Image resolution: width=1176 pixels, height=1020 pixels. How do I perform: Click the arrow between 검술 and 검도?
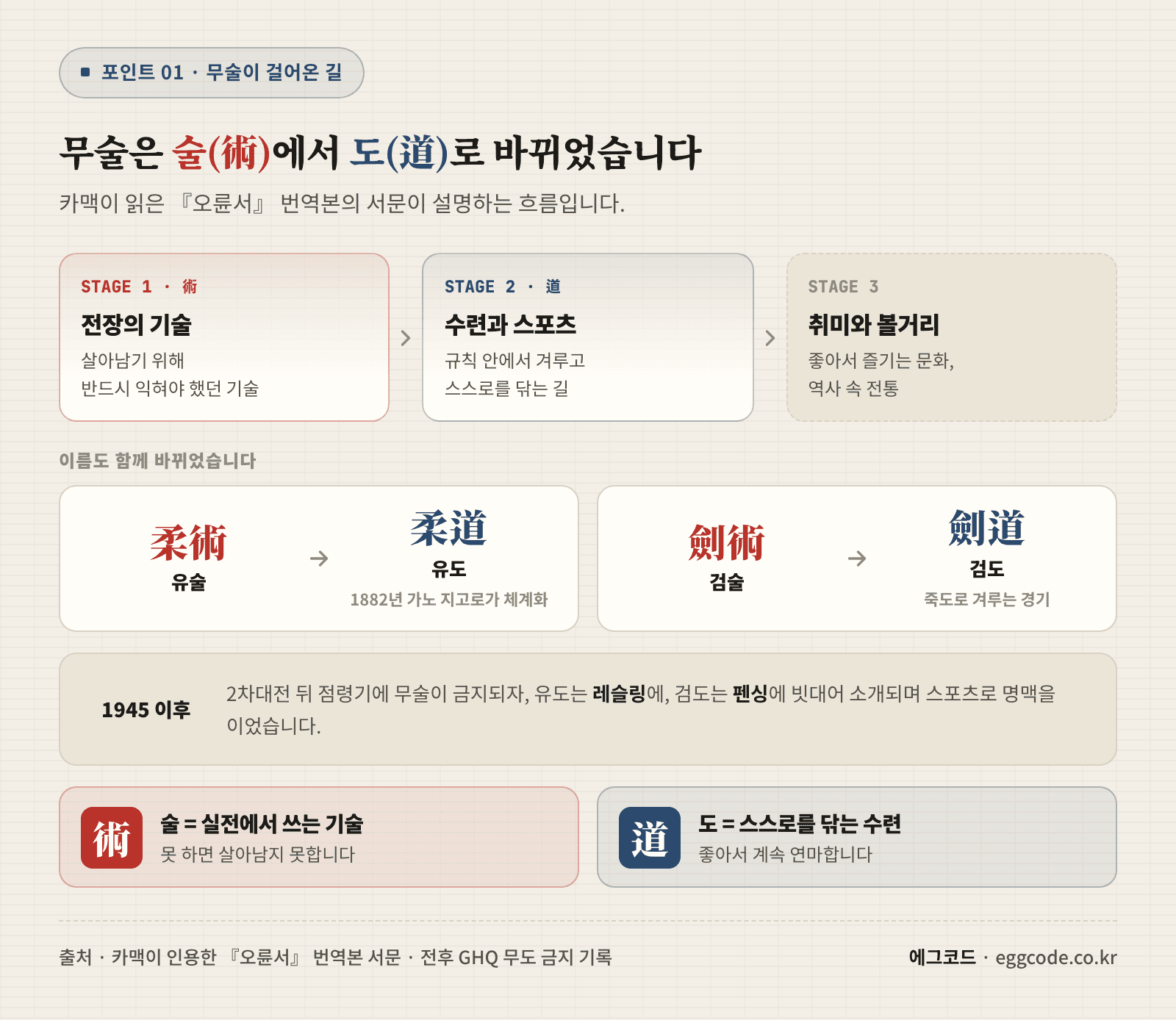(857, 559)
